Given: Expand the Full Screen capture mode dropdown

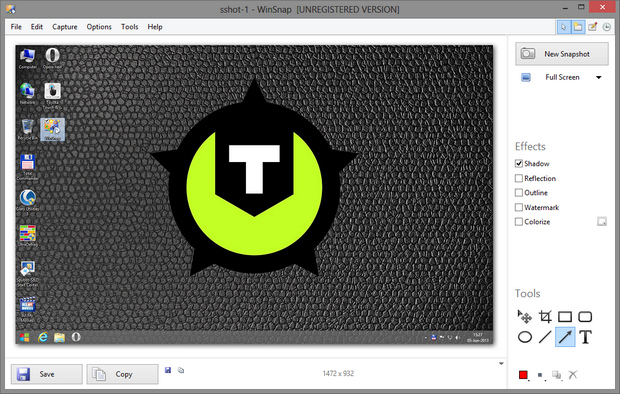Looking at the screenshot, I should click(x=599, y=78).
